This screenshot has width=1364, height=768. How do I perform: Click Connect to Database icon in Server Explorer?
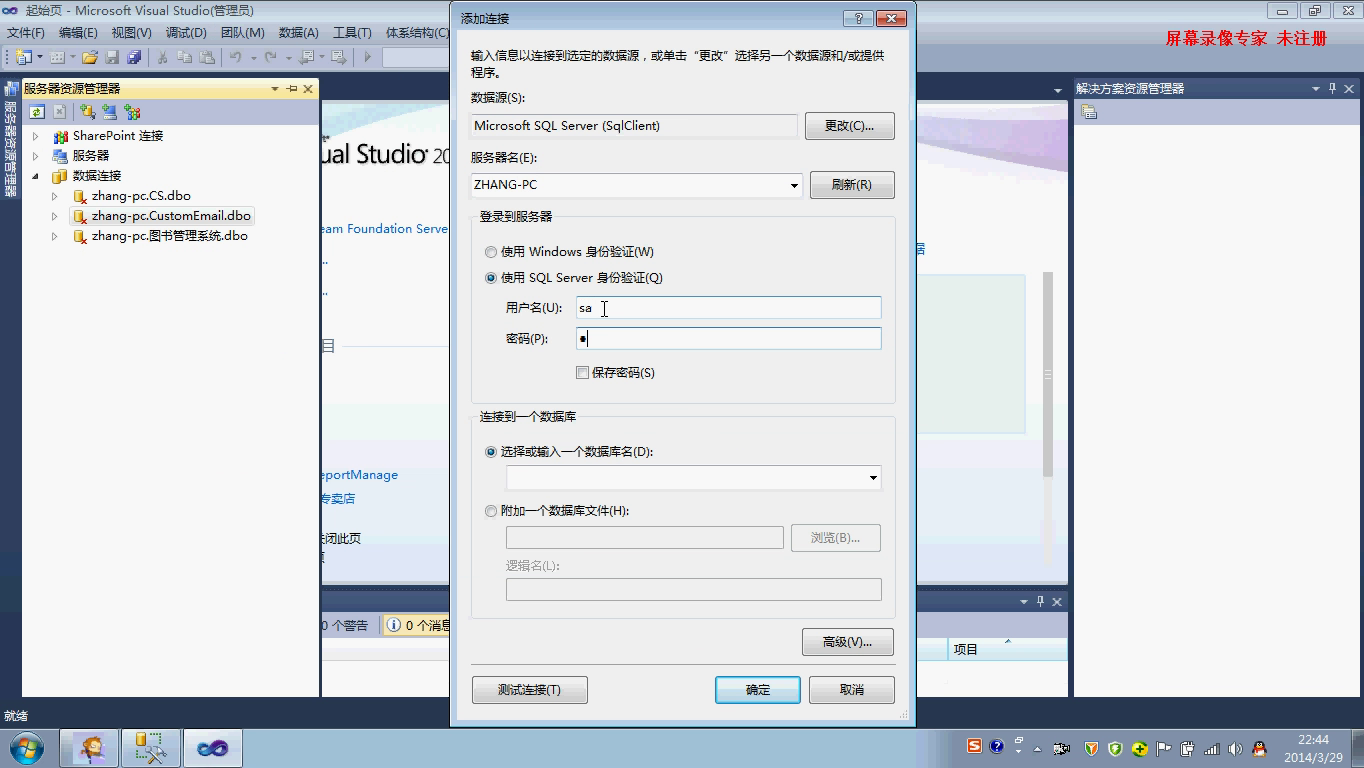pyautogui.click(x=88, y=112)
